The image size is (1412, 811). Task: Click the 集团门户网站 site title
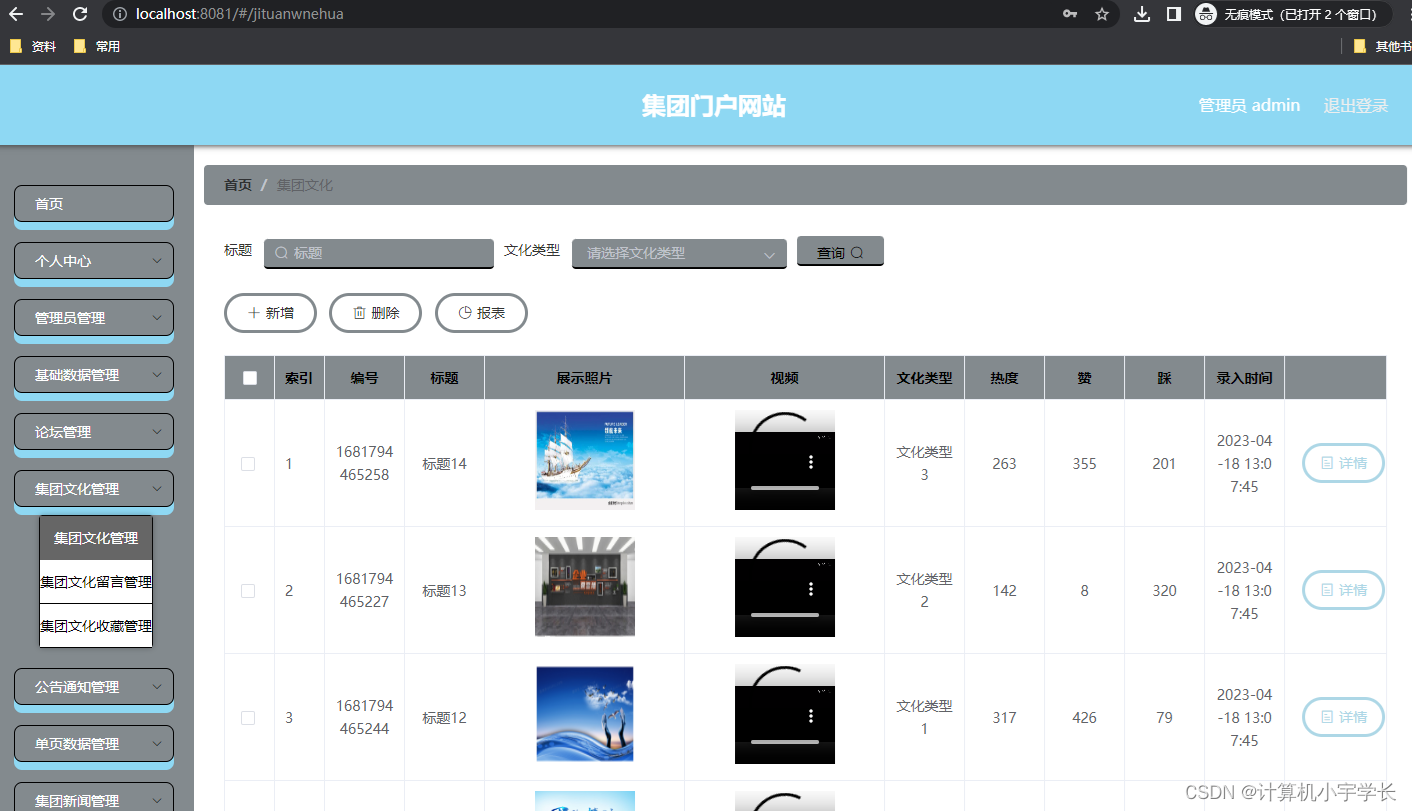(713, 106)
